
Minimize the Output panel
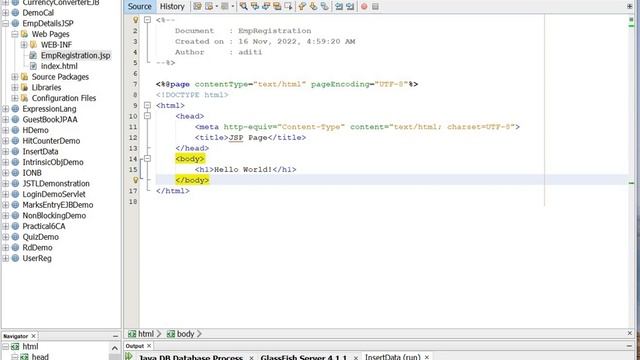(x=629, y=346)
